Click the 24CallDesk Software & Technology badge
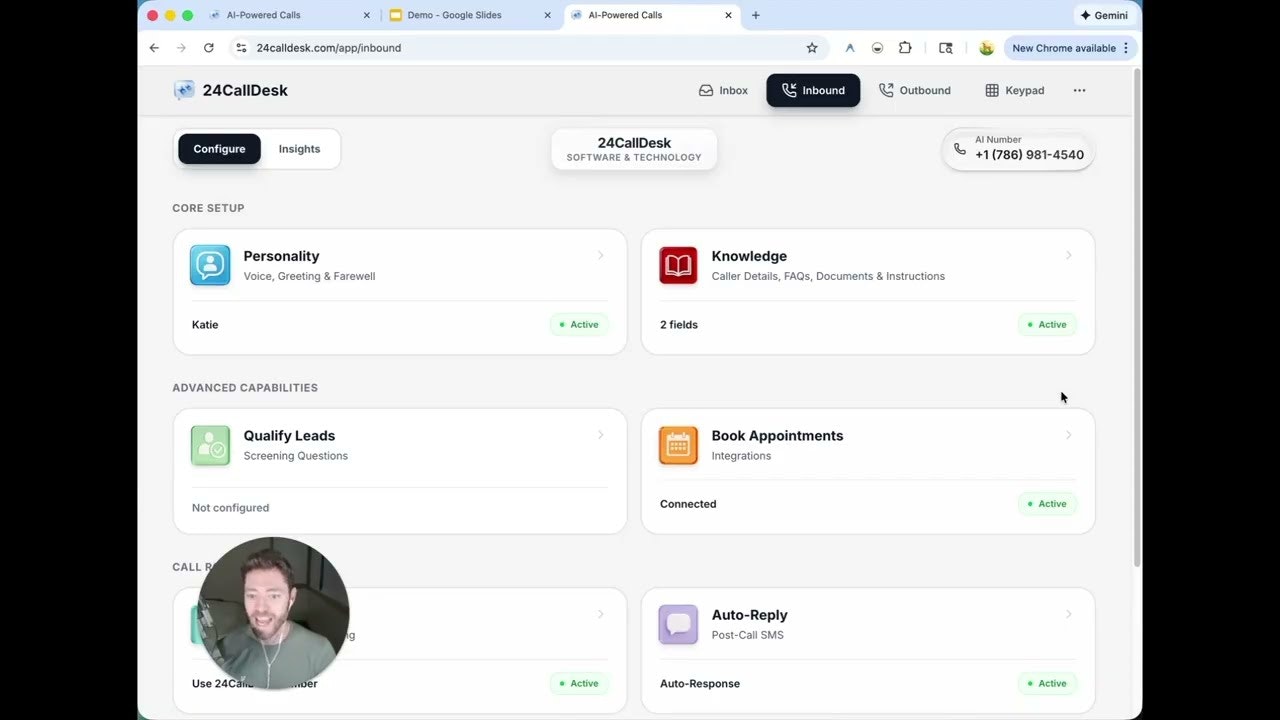 [x=634, y=149]
